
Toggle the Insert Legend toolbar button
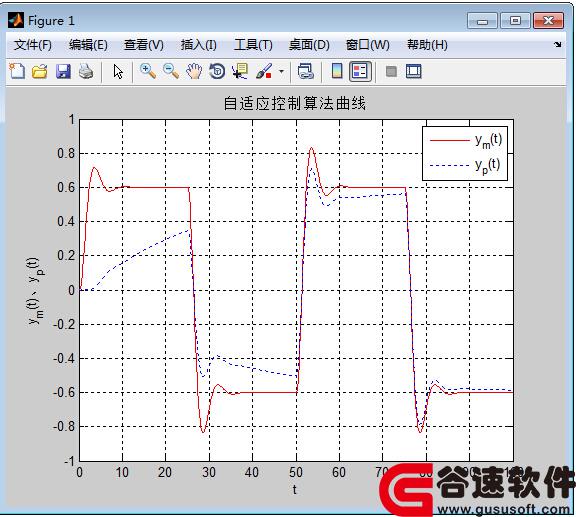pos(360,71)
